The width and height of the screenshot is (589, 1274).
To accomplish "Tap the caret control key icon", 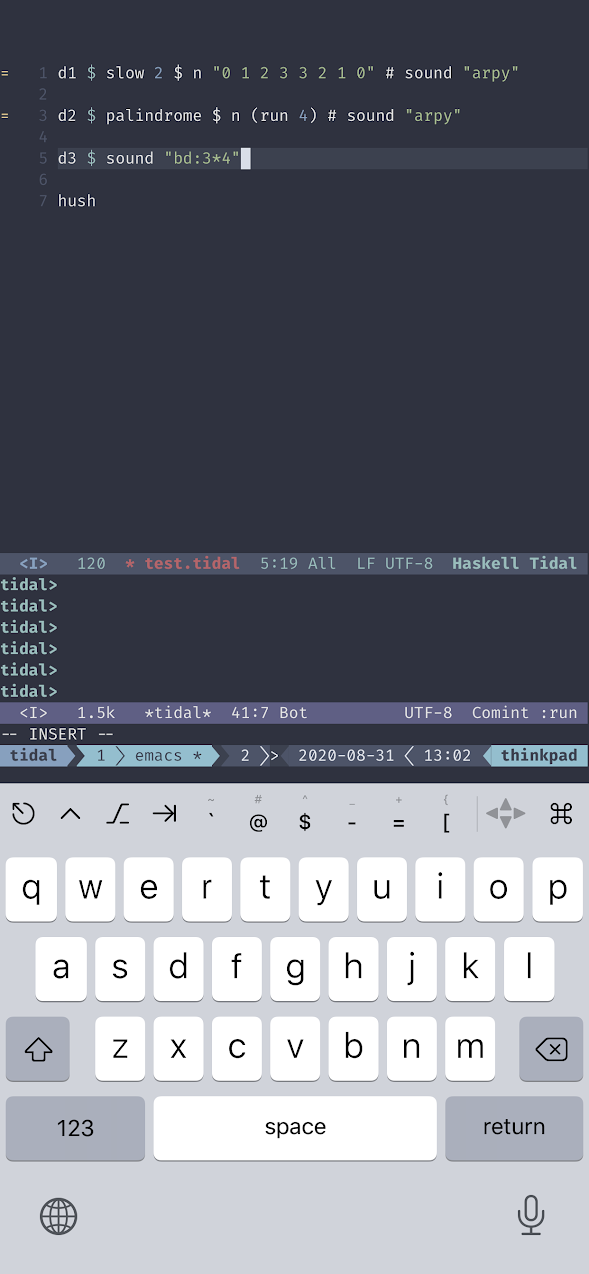I will [70, 814].
